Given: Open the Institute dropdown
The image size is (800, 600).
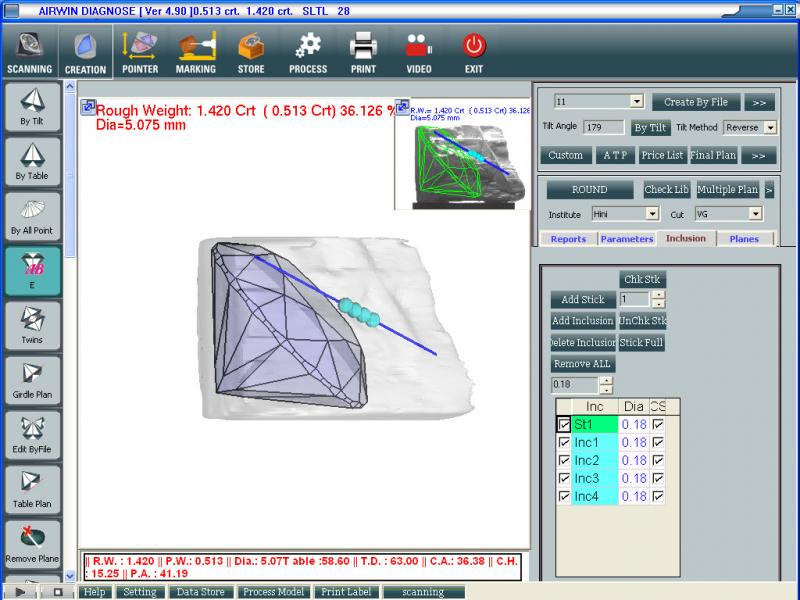Looking at the screenshot, I should pos(652,214).
